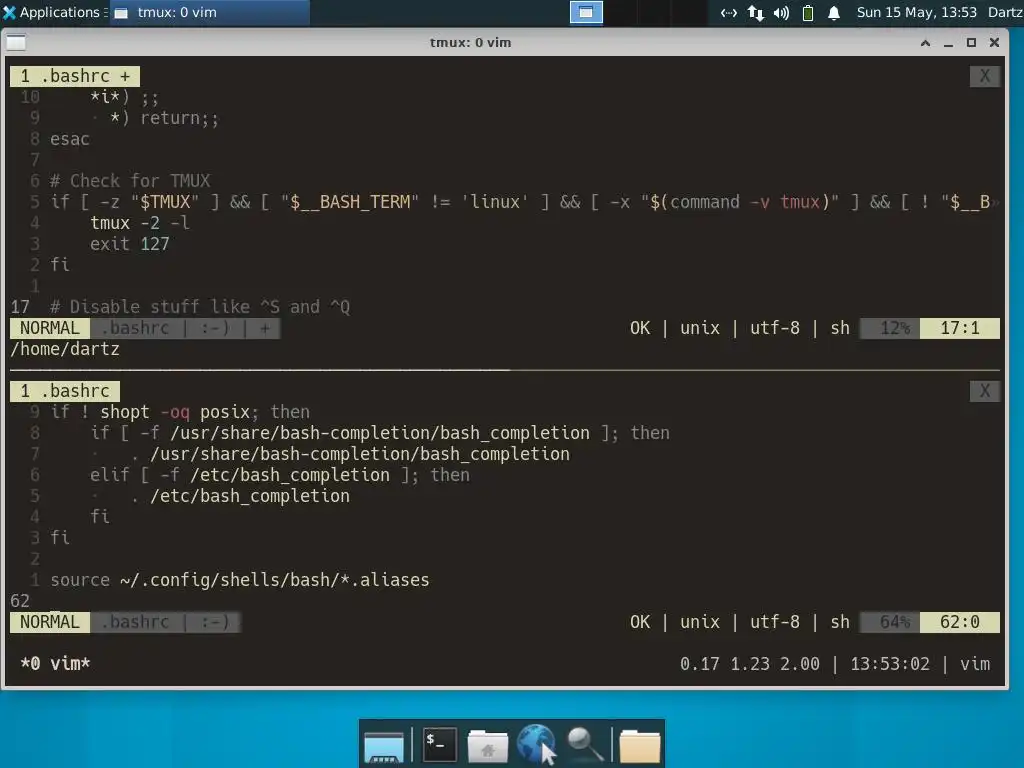Close the lower vim tab with X
The image size is (1024, 768).
pyautogui.click(x=985, y=391)
